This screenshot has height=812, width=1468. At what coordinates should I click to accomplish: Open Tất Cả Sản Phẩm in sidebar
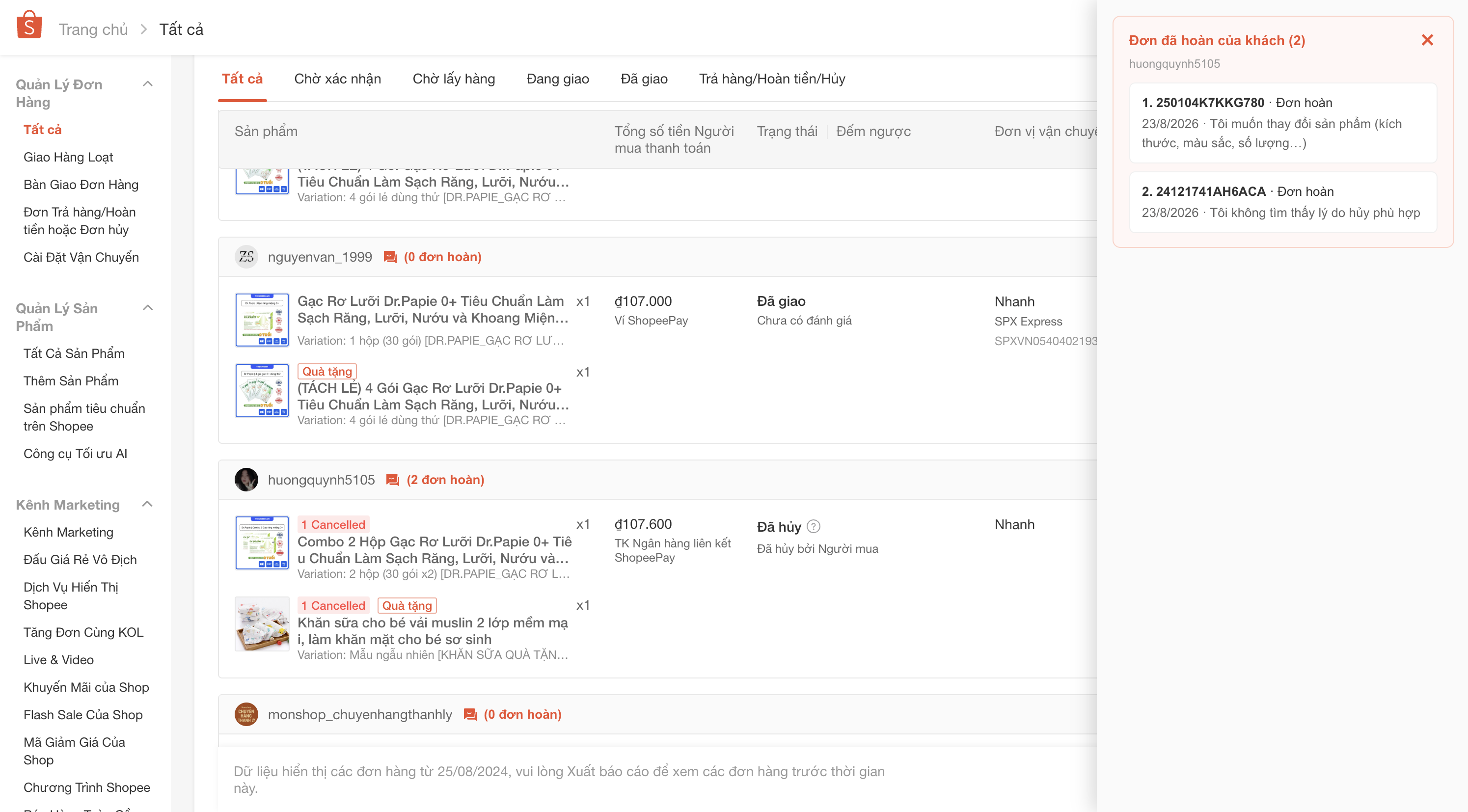(74, 354)
